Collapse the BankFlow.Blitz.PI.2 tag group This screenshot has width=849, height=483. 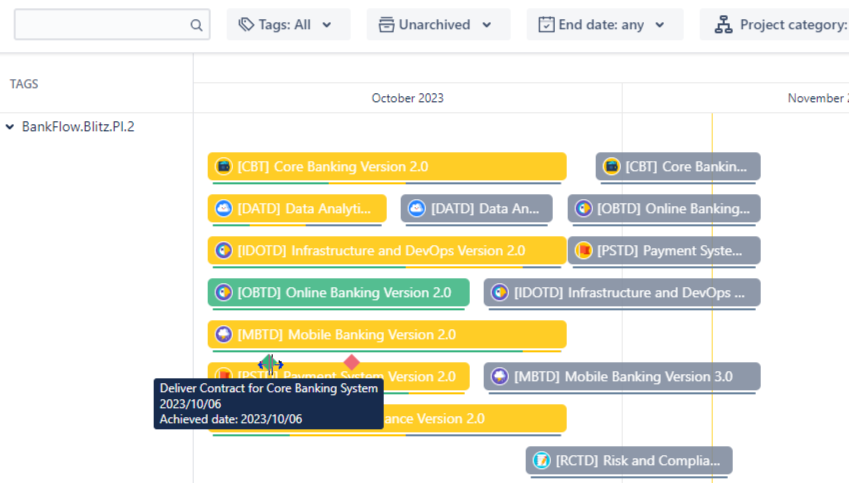pos(10,127)
